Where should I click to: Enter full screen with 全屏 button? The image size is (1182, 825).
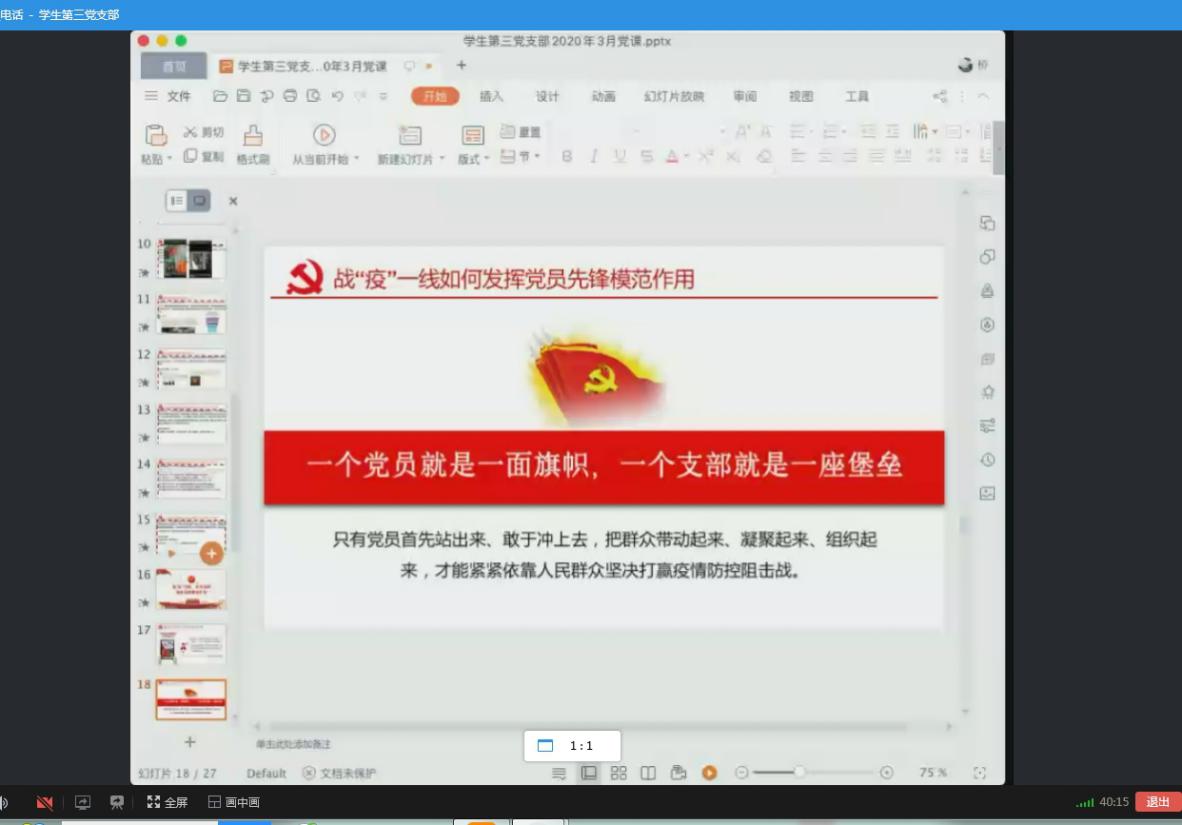pos(167,802)
